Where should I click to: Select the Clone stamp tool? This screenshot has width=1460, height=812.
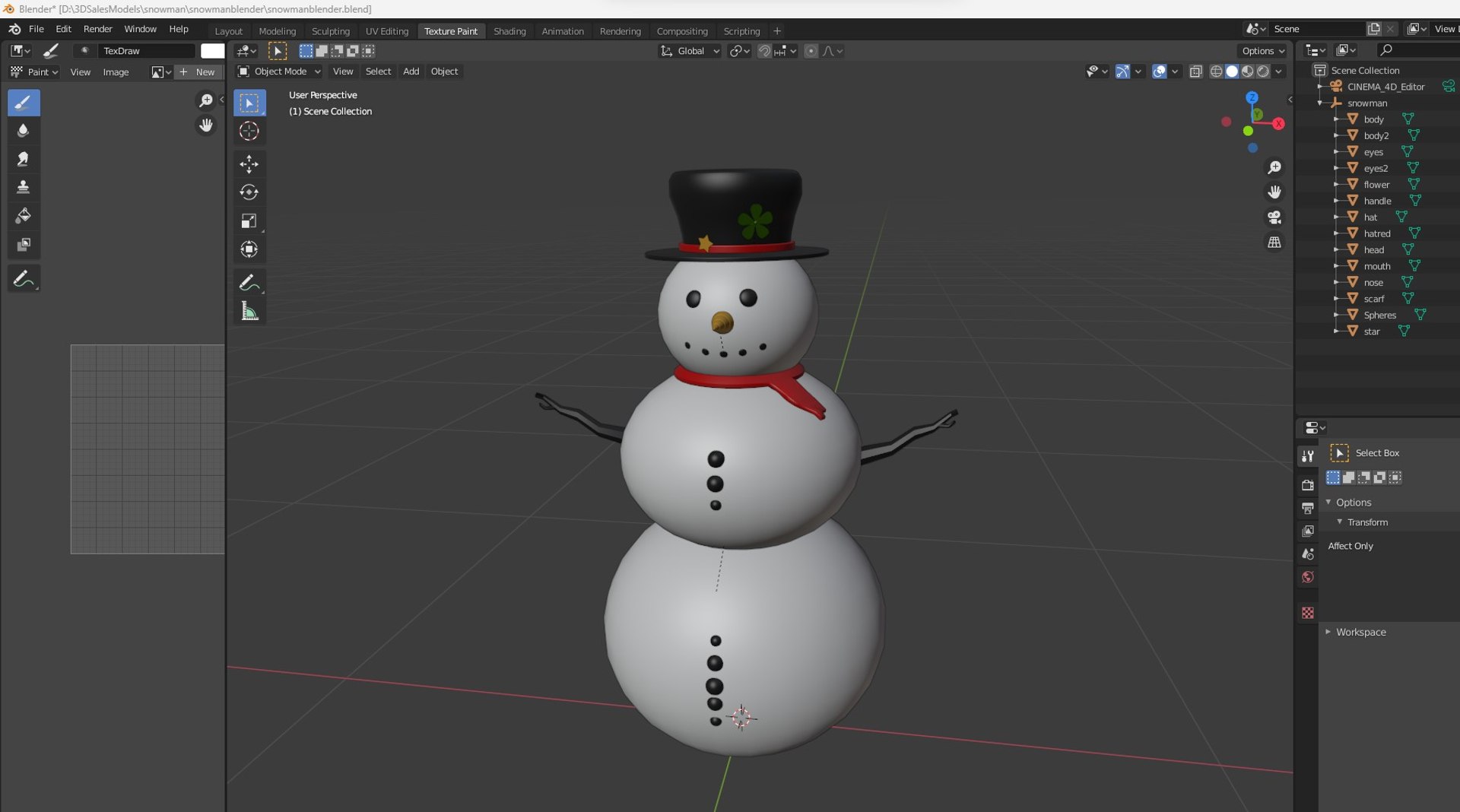[24, 187]
